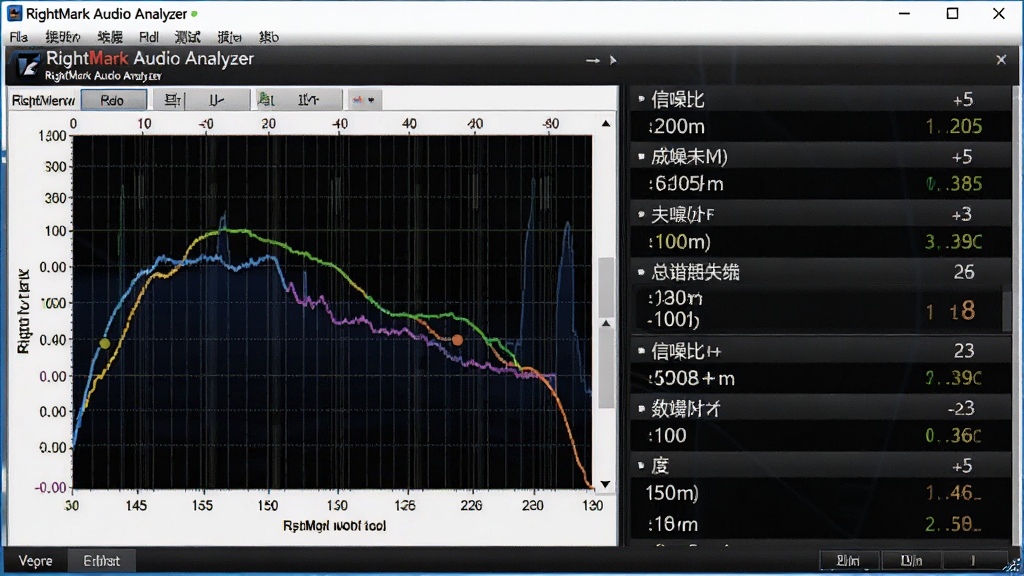Click the third bottom-right status button
Image resolution: width=1024 pixels, height=576 pixels.
tap(972, 560)
